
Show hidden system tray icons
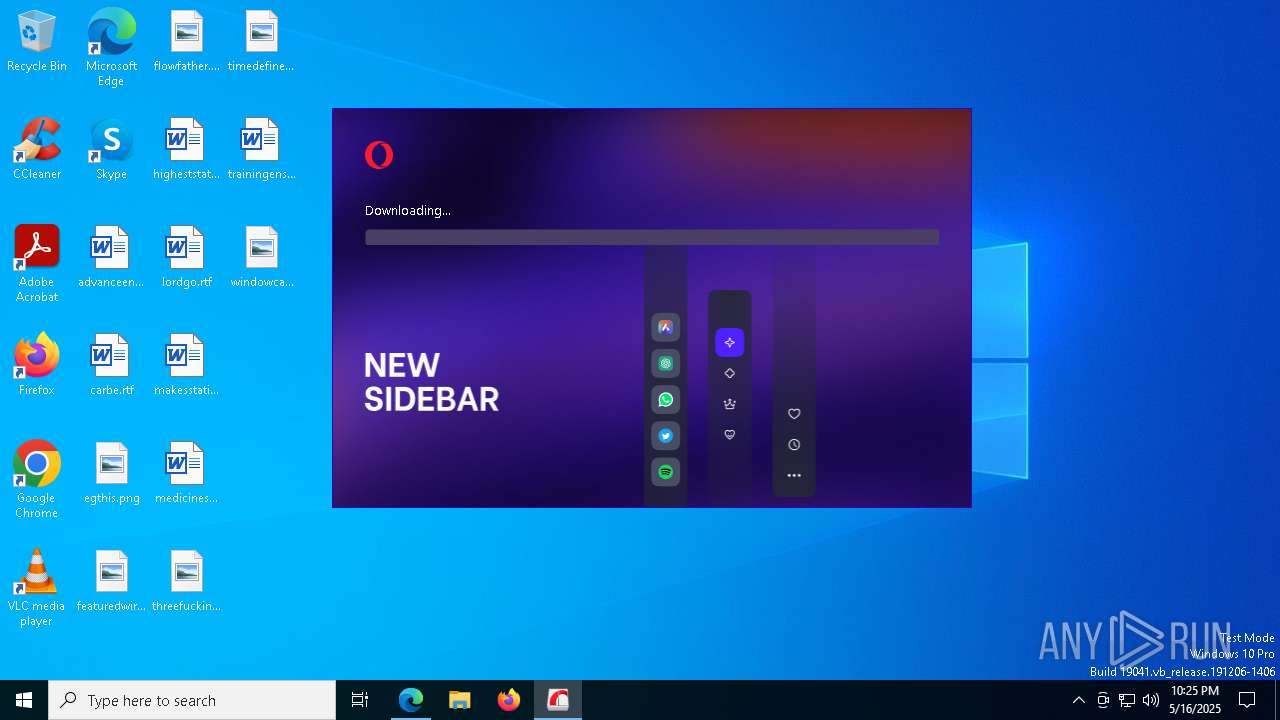pyautogui.click(x=1078, y=700)
